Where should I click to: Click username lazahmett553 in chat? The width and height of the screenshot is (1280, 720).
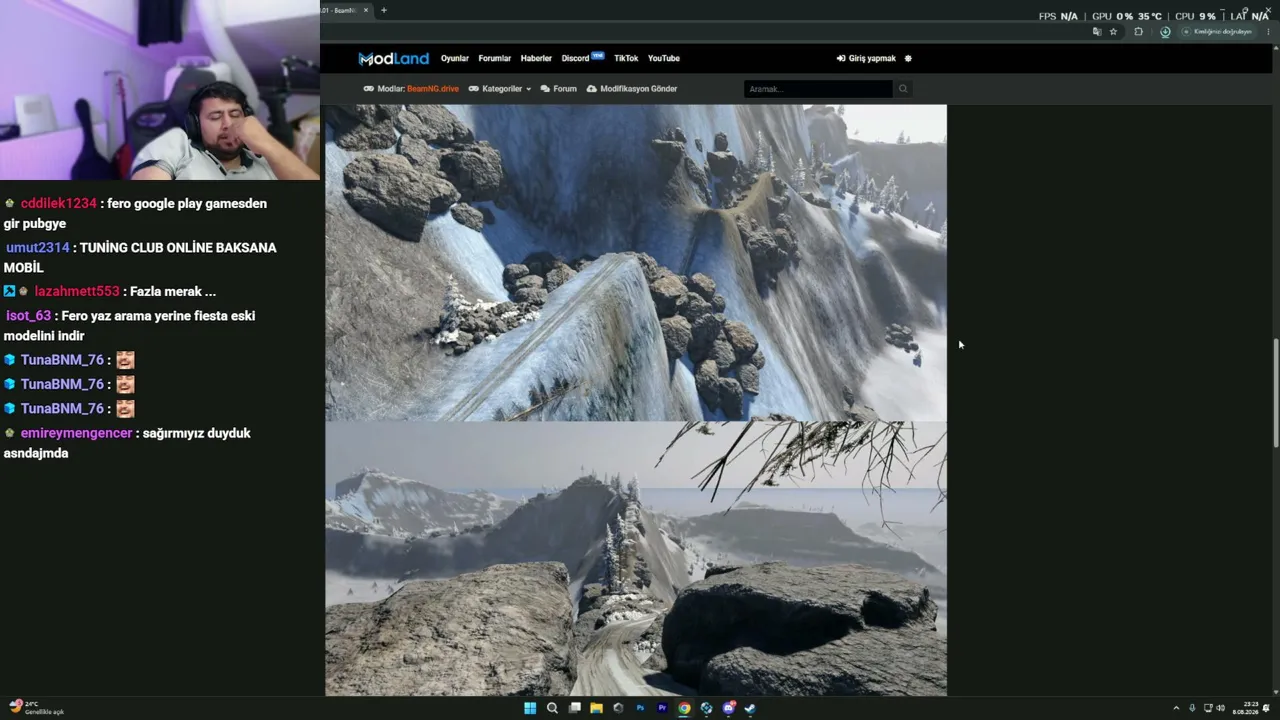pyautogui.click(x=77, y=291)
